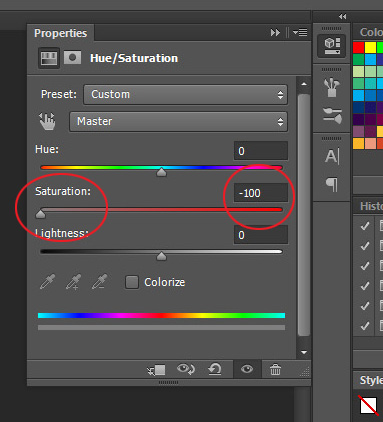Click the Hue value field
Viewport: 383px width, 422px height.
(x=261, y=151)
